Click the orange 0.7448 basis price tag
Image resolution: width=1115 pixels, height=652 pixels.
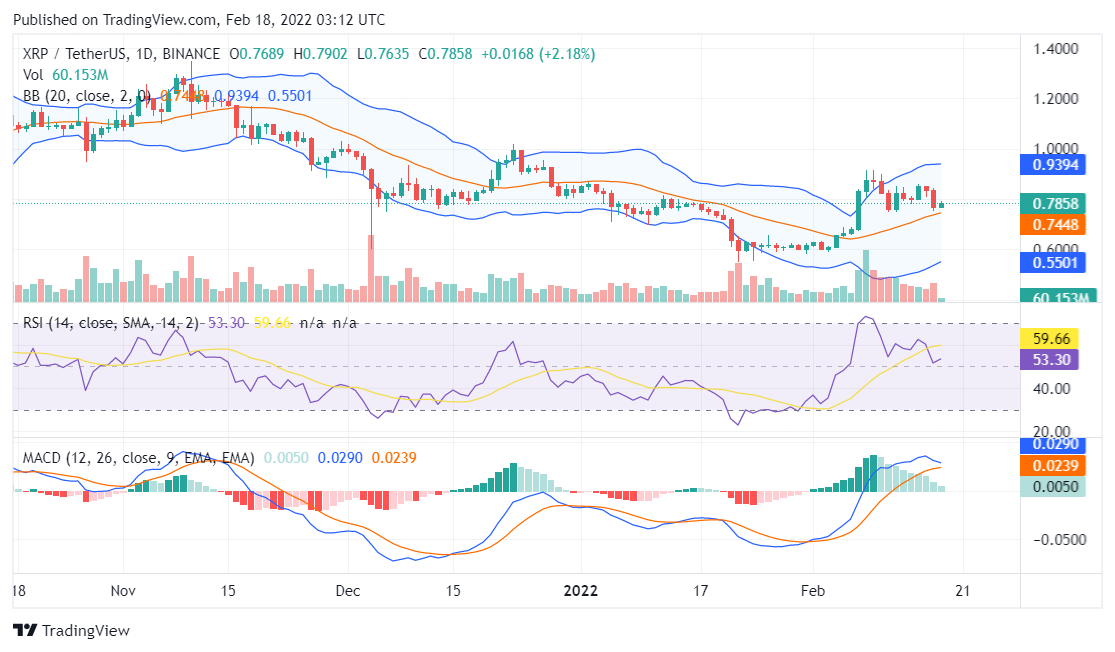click(1055, 226)
